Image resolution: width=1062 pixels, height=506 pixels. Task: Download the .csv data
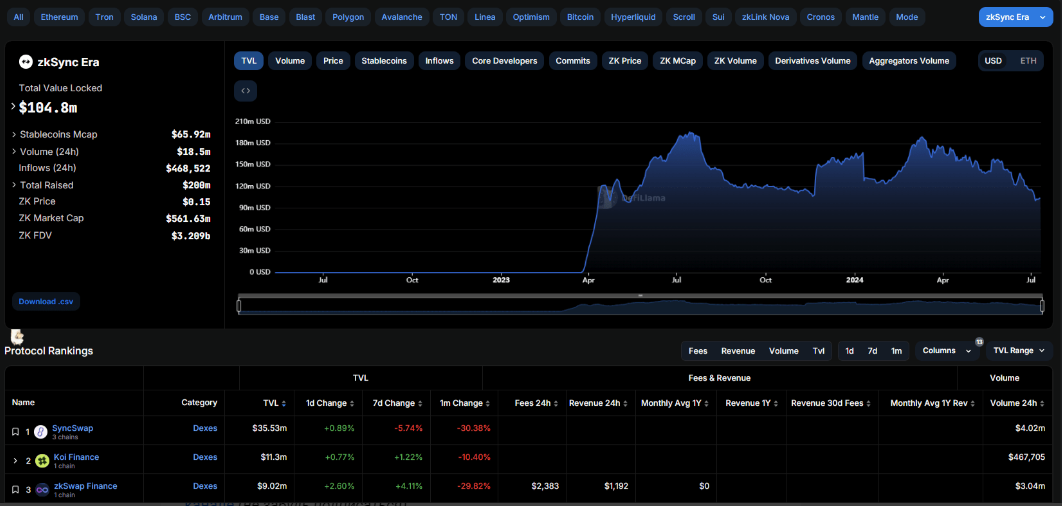pos(46,301)
